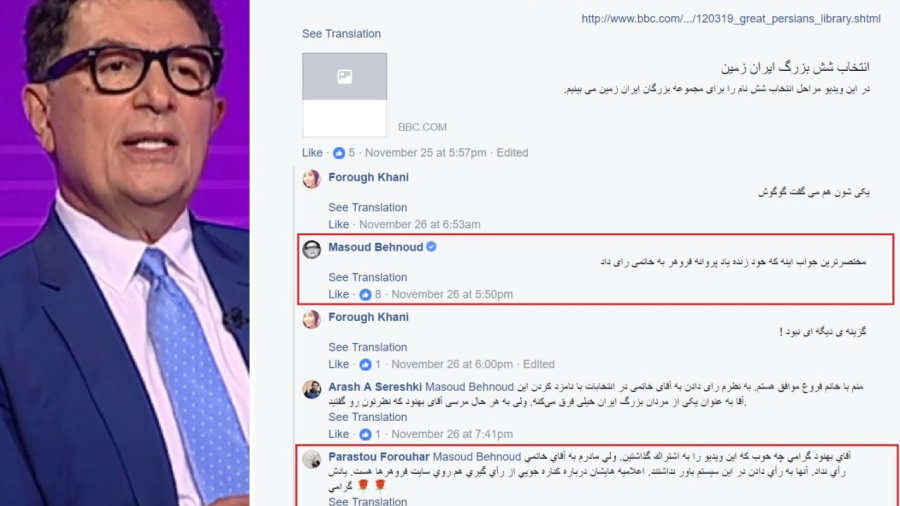Click See Translation under the main post
Image resolution: width=900 pixels, height=506 pixels.
point(342,34)
